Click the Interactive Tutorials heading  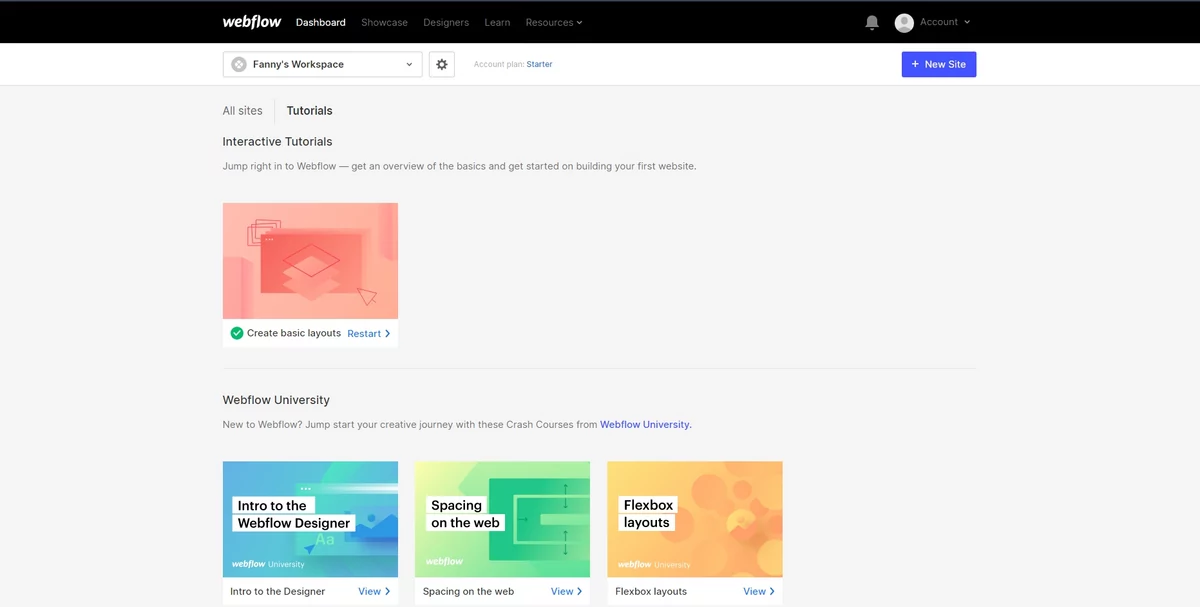pyautogui.click(x=277, y=142)
